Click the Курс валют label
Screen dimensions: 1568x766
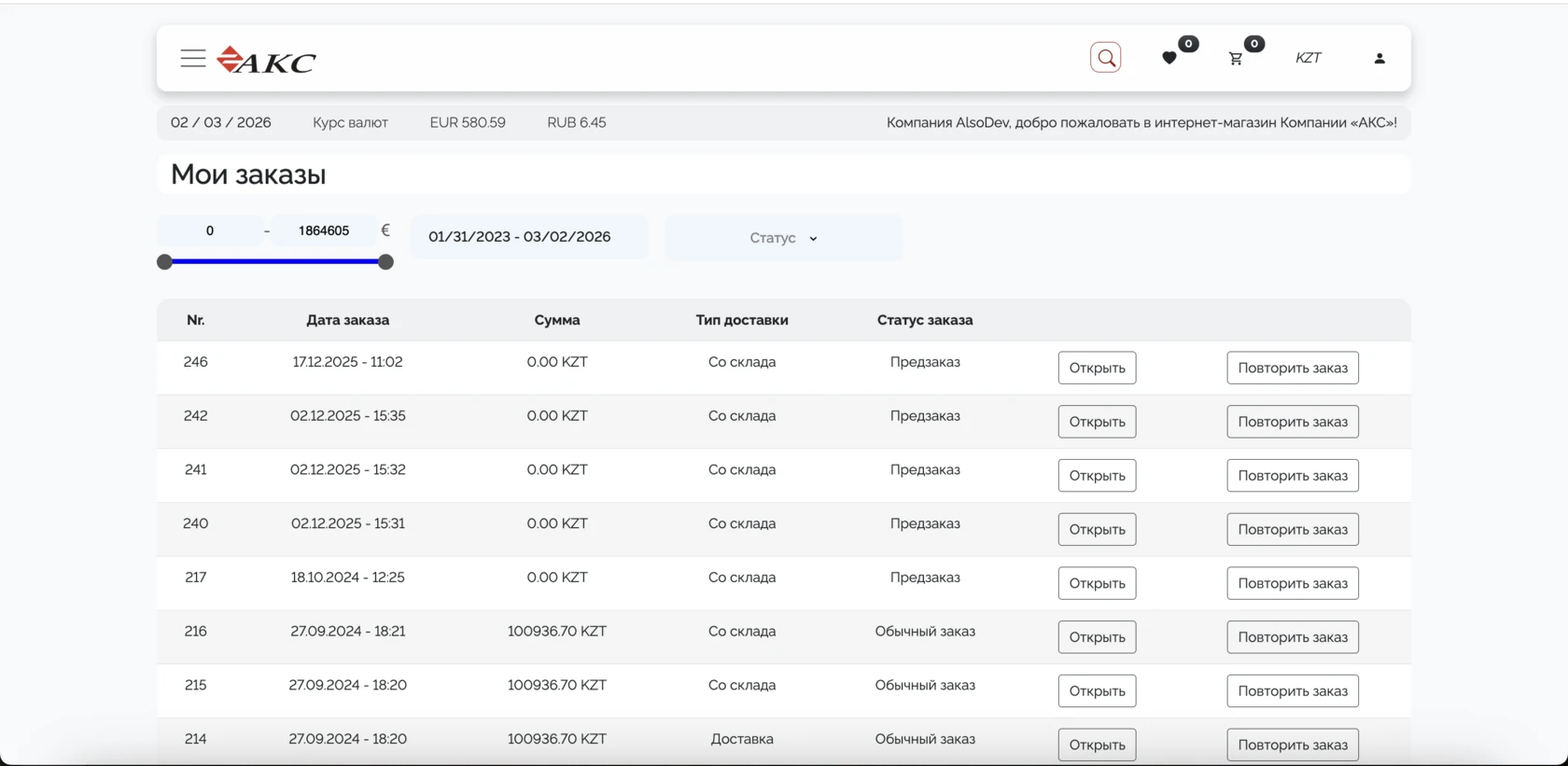pyautogui.click(x=350, y=122)
